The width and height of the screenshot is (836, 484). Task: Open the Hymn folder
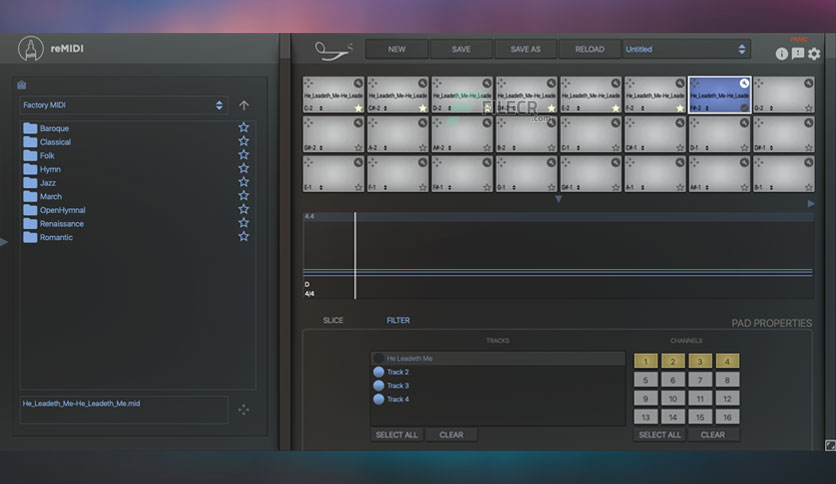(x=50, y=169)
